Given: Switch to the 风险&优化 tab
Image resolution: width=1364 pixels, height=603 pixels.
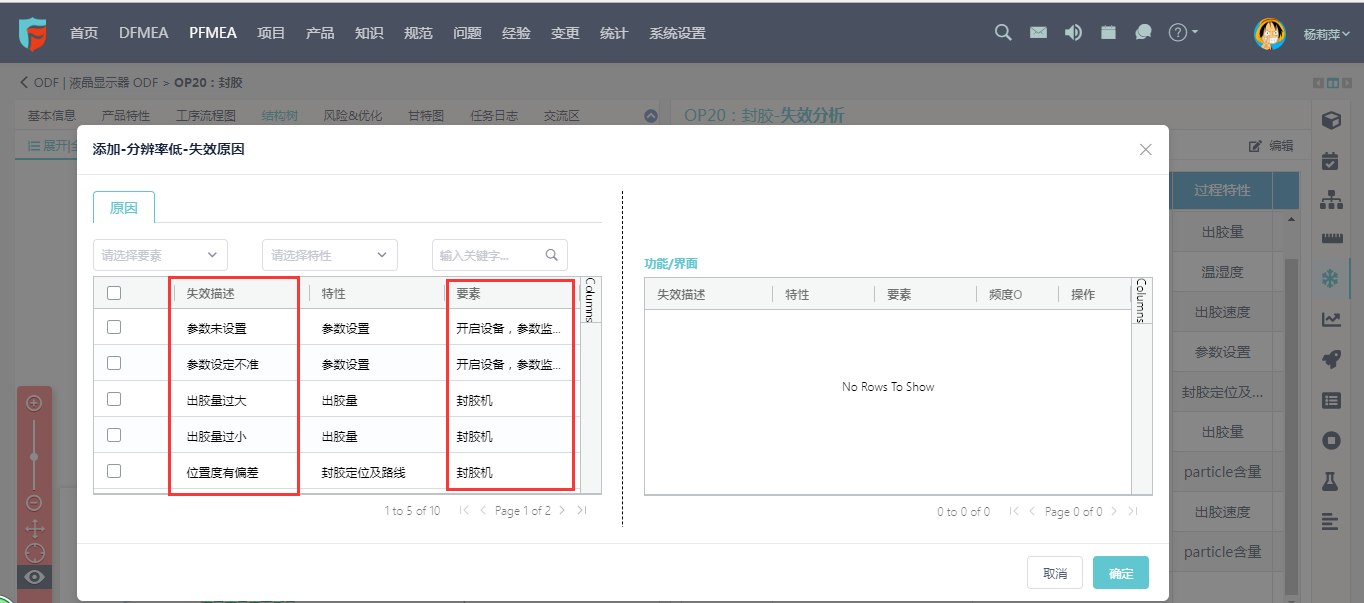Looking at the screenshot, I should coord(353,116).
